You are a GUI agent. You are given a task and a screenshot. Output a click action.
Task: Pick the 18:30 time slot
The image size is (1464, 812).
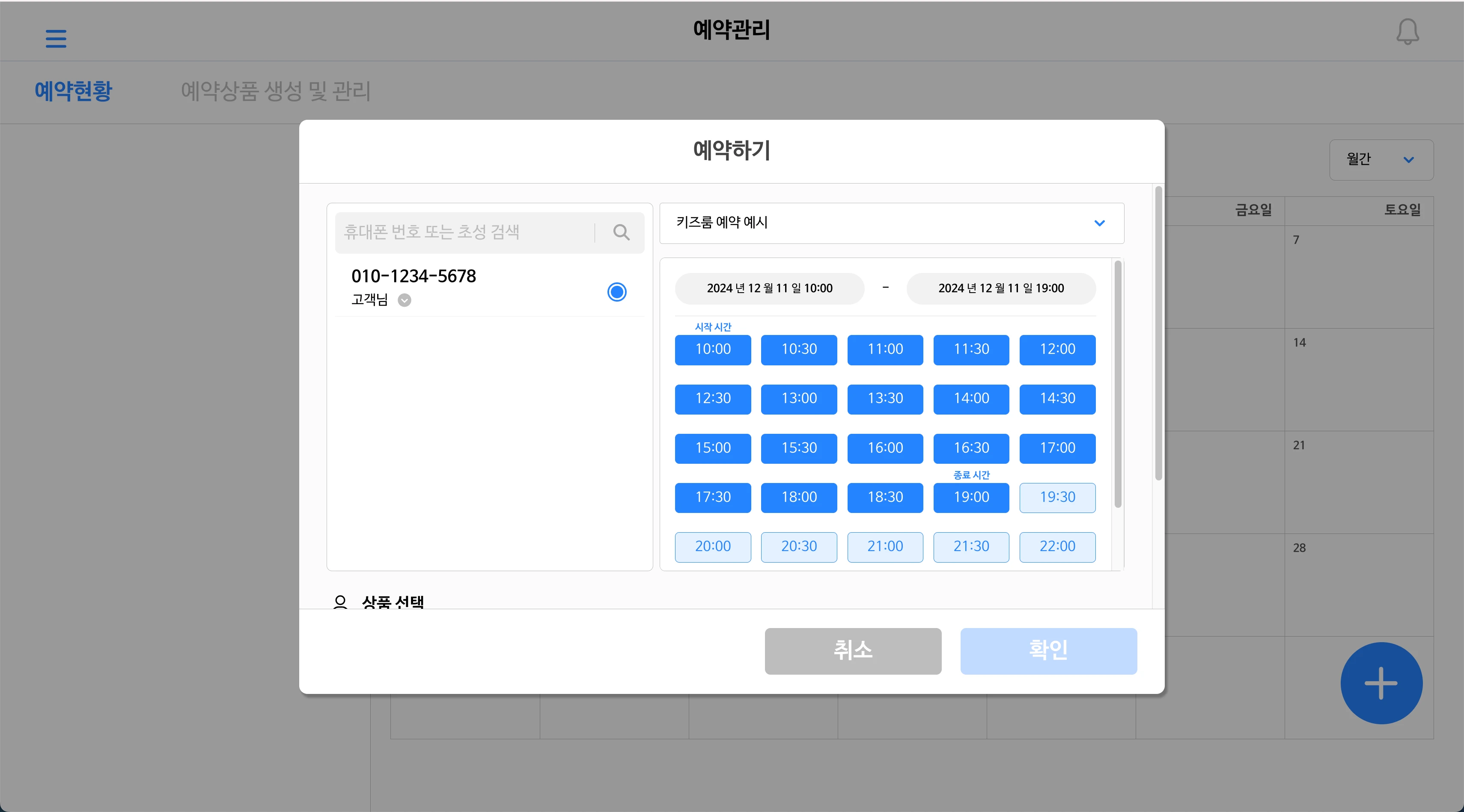click(885, 498)
